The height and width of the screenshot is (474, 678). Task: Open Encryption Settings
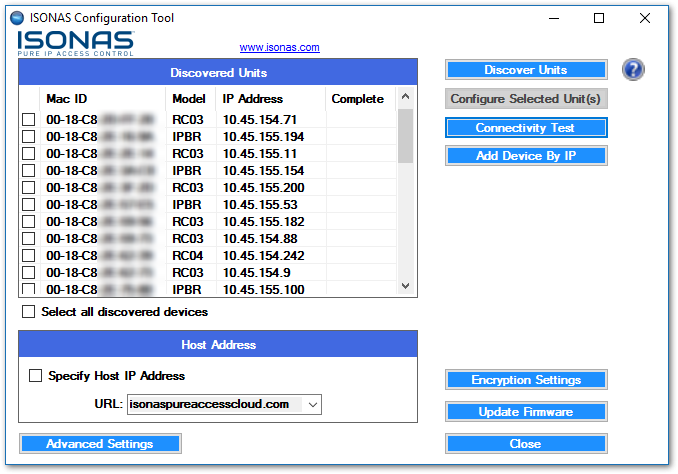pos(526,380)
